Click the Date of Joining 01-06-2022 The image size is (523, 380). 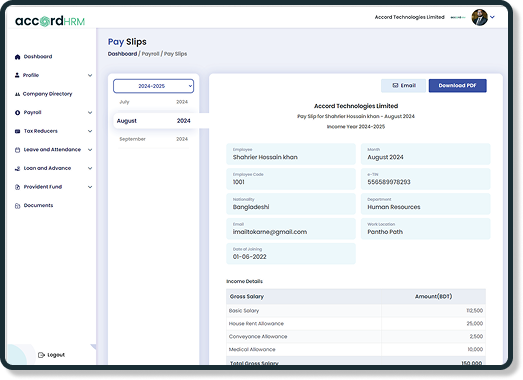(291, 254)
